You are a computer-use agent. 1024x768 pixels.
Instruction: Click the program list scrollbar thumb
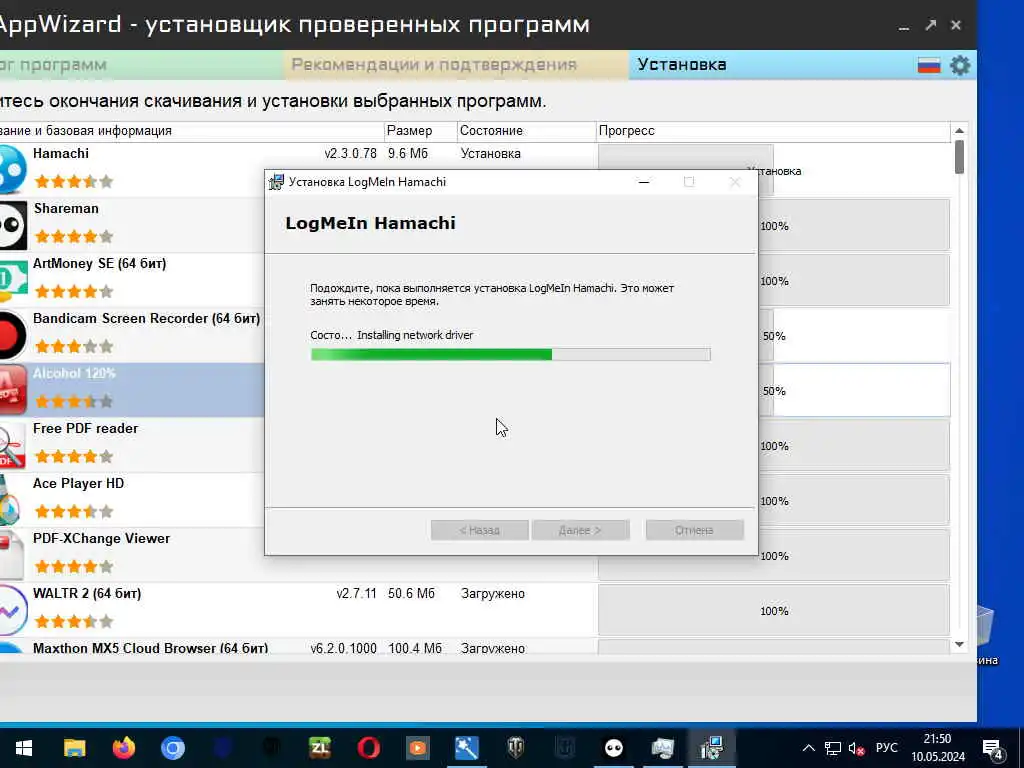click(959, 157)
